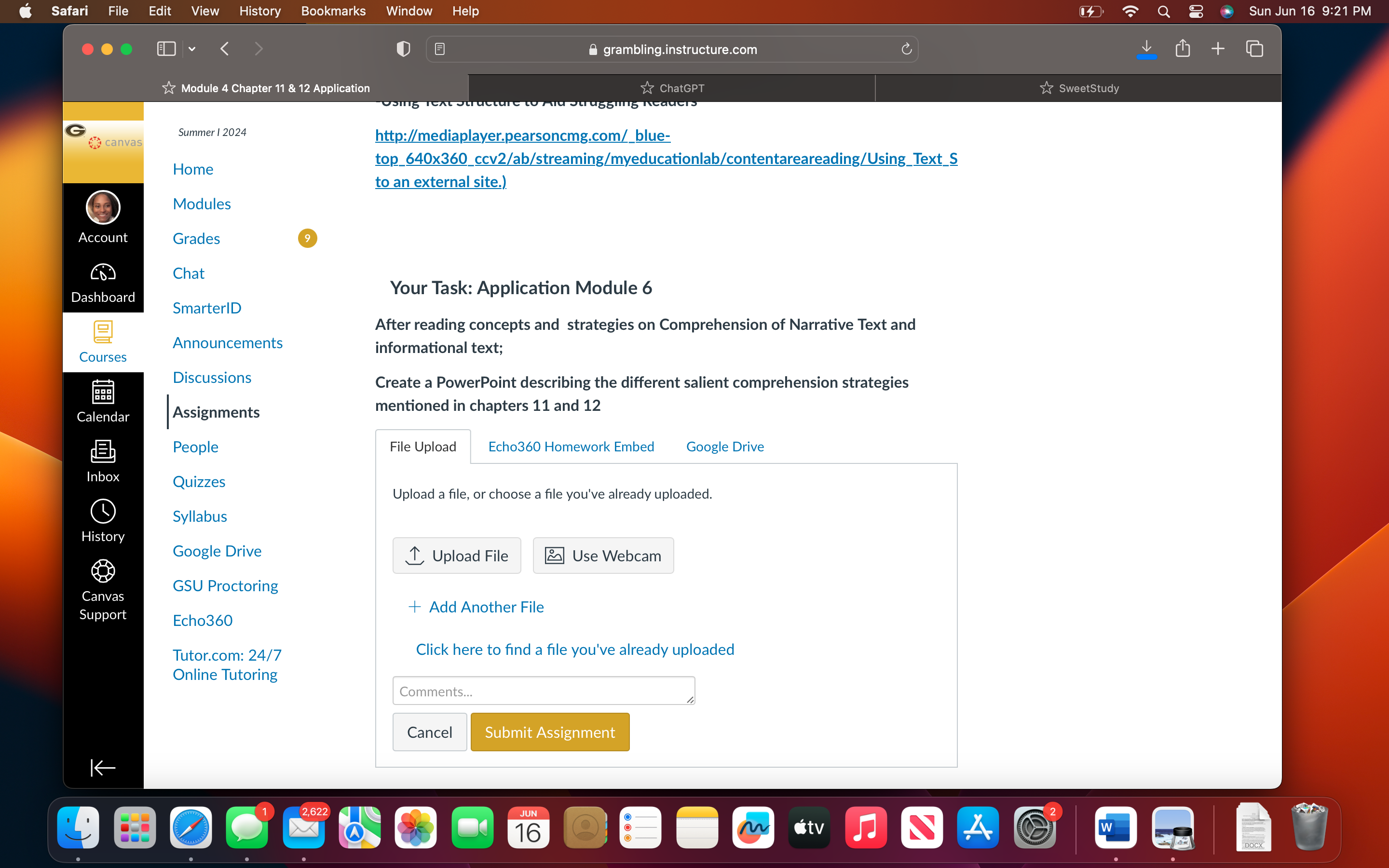Viewport: 1389px width, 868px height.
Task: Go to the Canvas Dashboard
Action: 103,283
